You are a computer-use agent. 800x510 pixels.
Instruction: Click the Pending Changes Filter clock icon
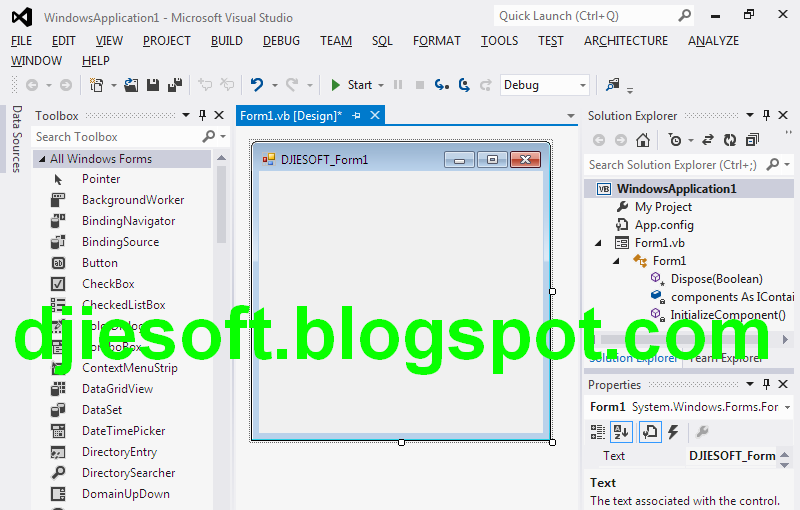pyautogui.click(x=675, y=140)
